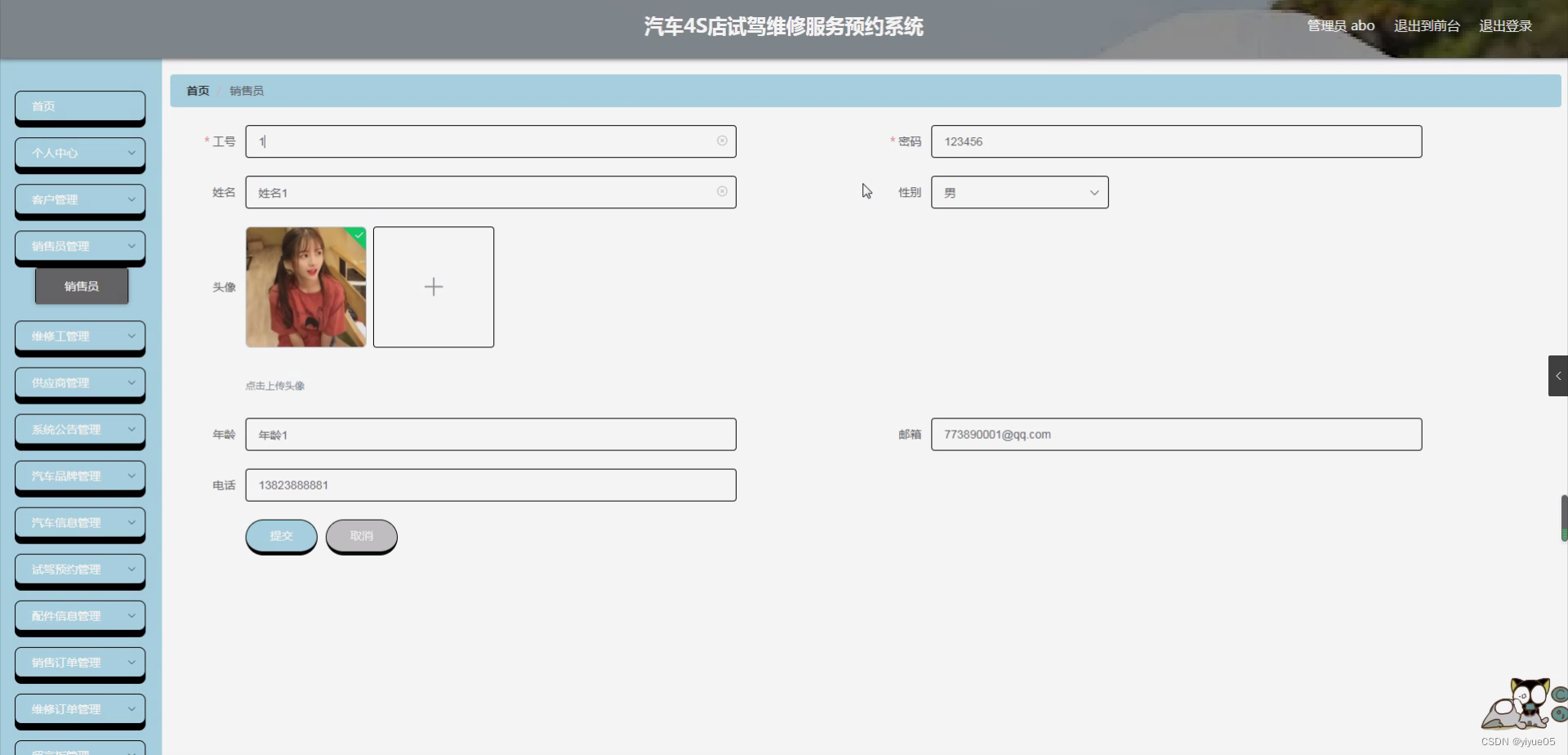Click the 取消 cancel button
This screenshot has height=755, width=1568.
pos(361,535)
